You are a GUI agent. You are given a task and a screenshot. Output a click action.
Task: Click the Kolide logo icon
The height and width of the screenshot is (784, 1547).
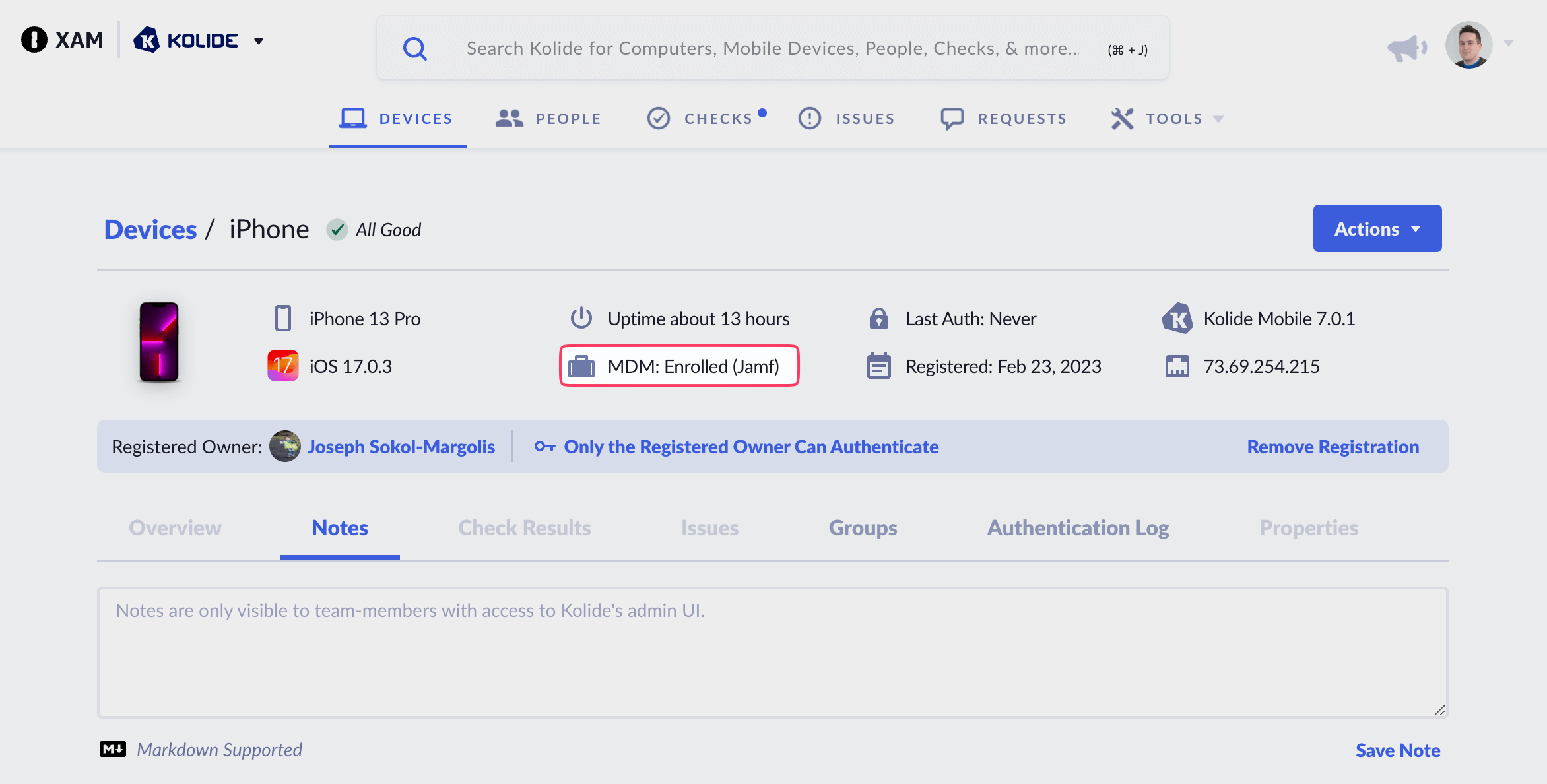[147, 40]
